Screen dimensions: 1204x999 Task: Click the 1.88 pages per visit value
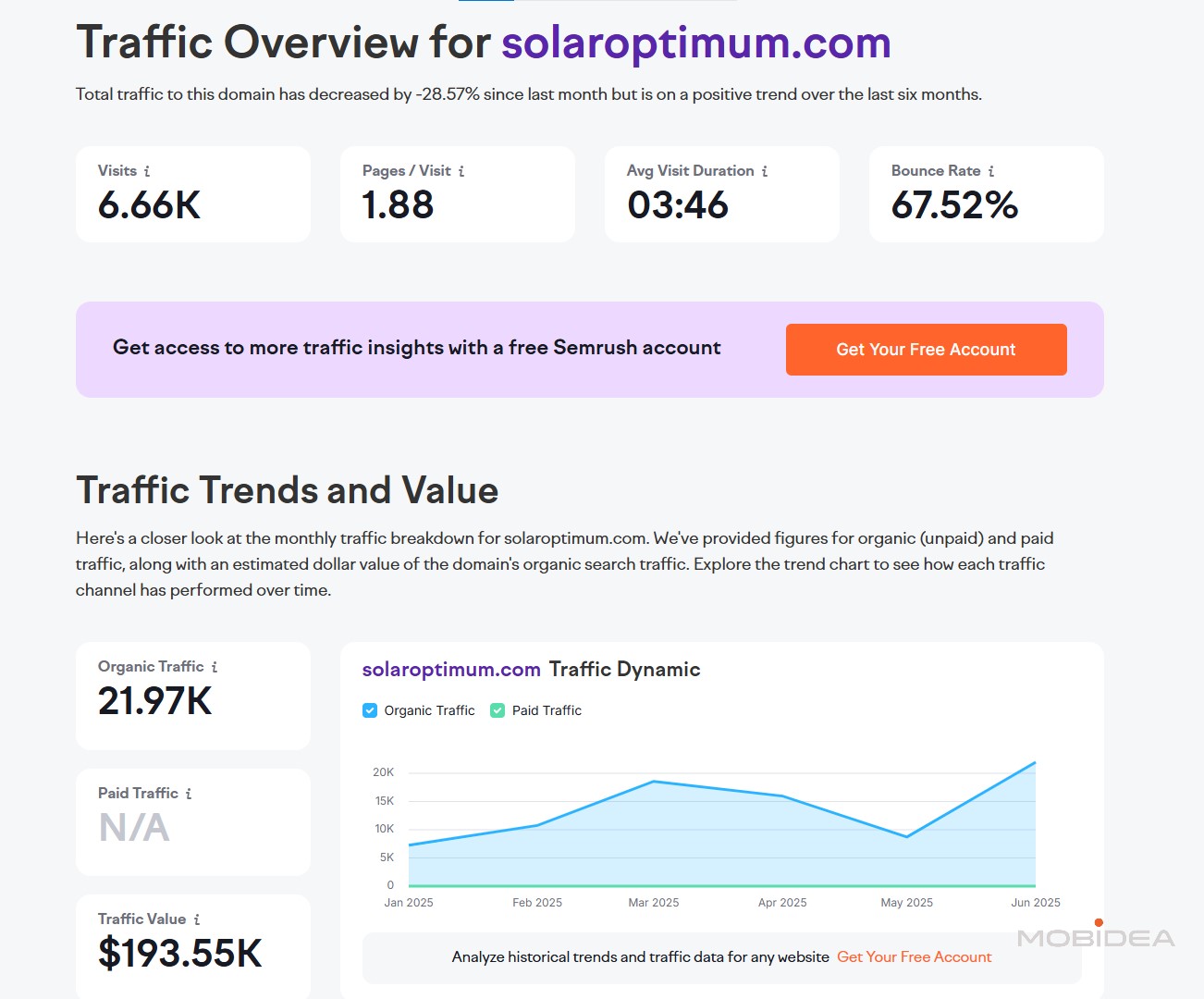point(398,205)
